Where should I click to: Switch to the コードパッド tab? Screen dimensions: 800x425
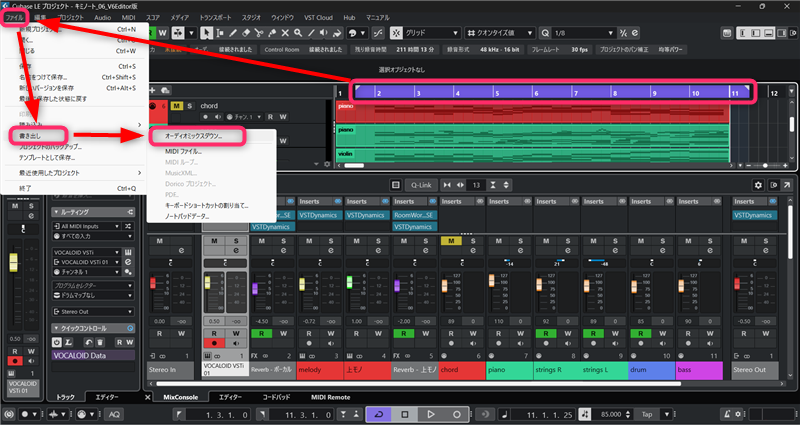pyautogui.click(x=276, y=397)
